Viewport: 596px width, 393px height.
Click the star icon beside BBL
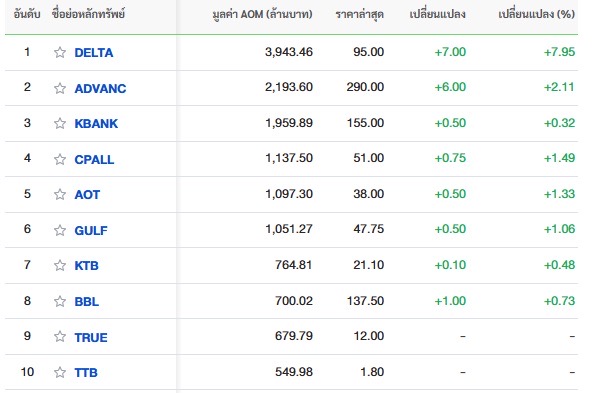tap(60, 301)
